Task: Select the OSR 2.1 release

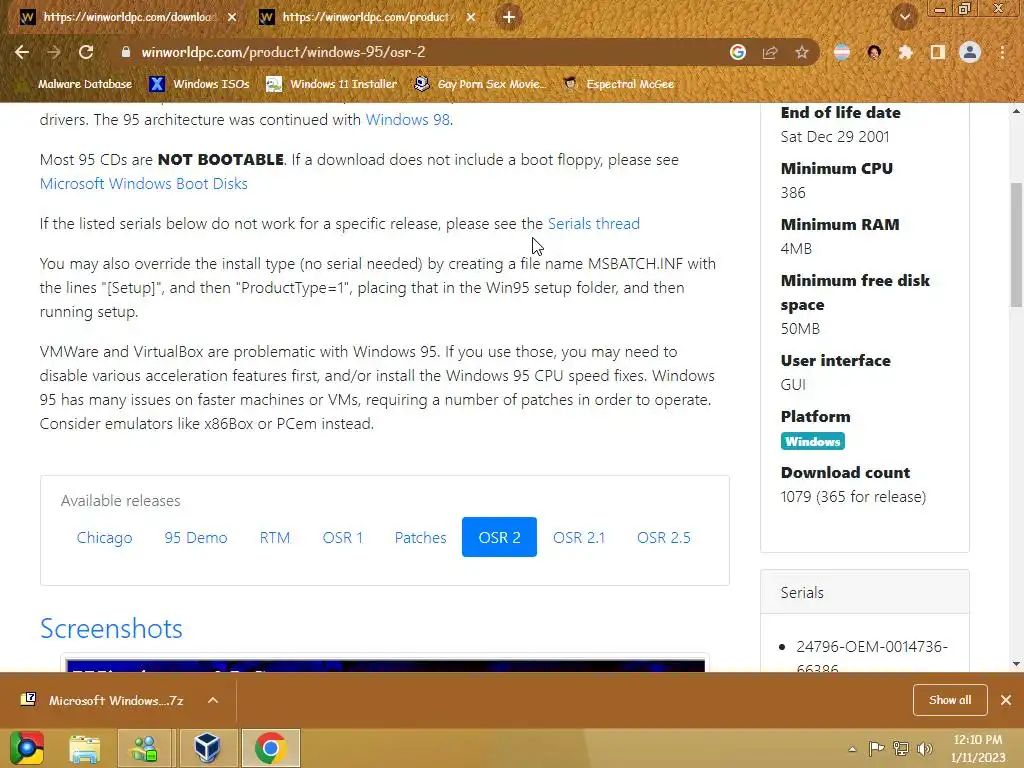Action: click(x=579, y=537)
